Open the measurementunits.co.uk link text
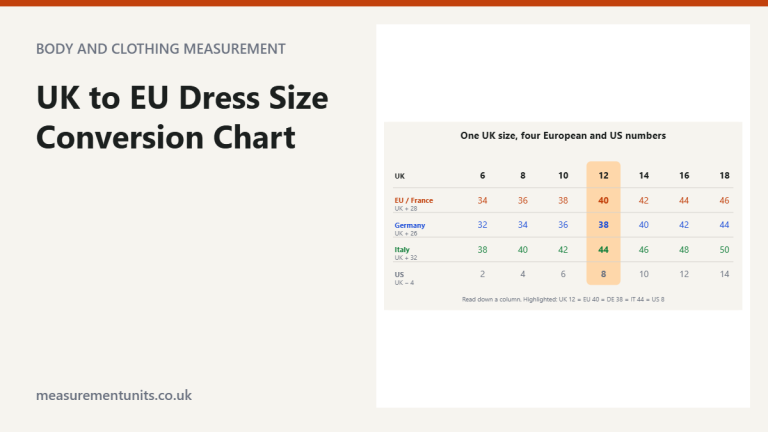 (x=114, y=395)
